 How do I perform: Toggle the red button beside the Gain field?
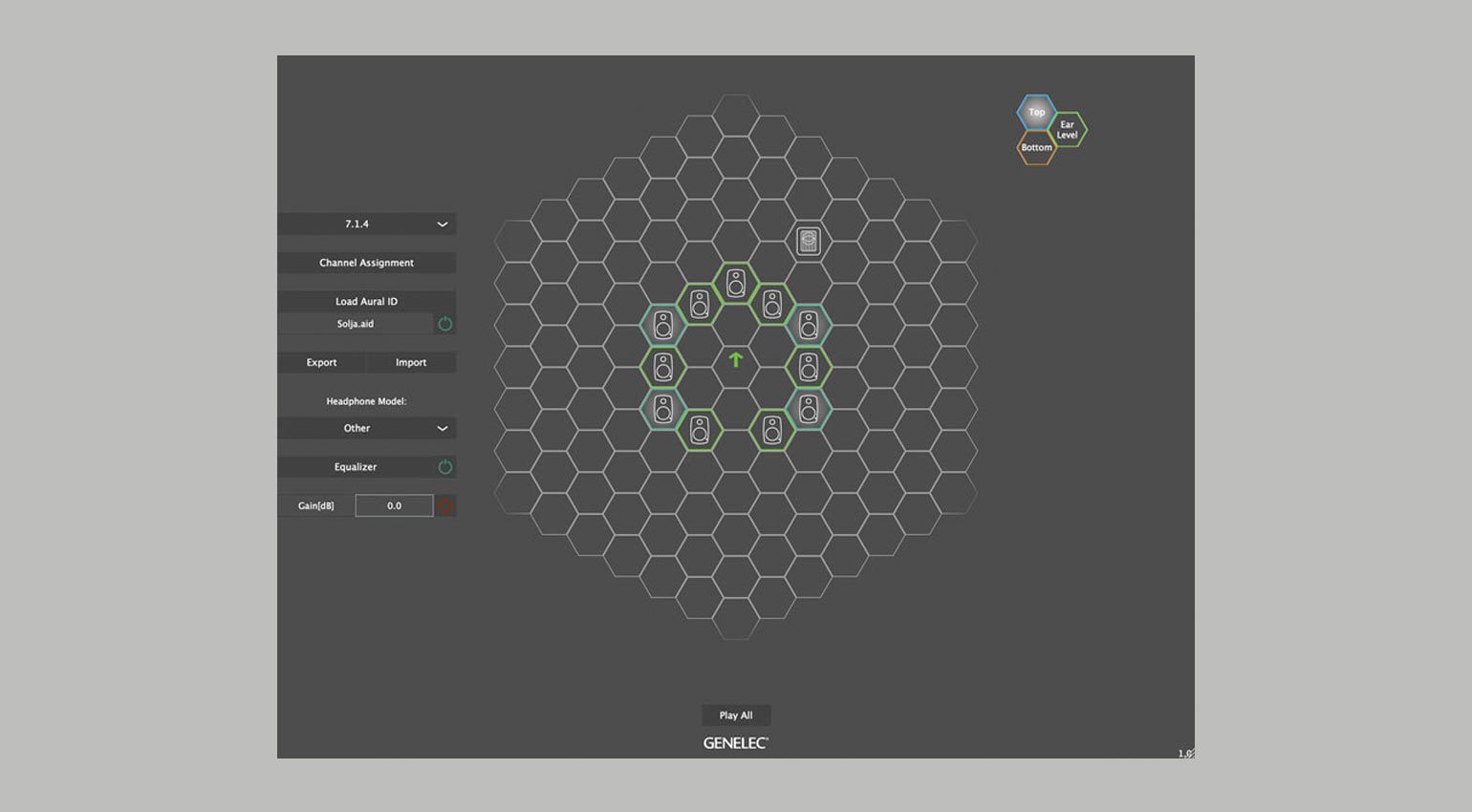click(444, 505)
